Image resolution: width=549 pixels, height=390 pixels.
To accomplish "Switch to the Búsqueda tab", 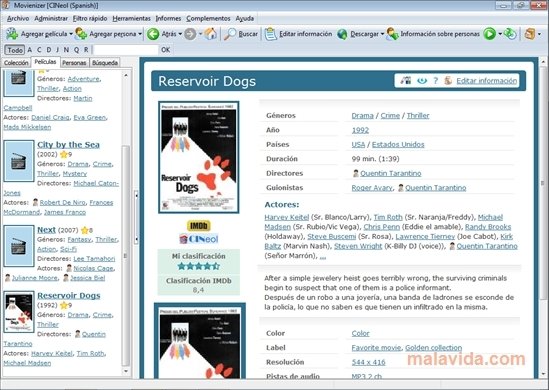I will [105, 63].
